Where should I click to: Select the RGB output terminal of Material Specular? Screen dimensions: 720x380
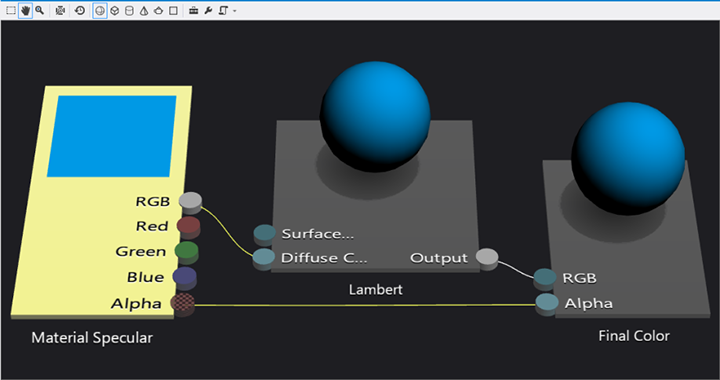[x=190, y=202]
